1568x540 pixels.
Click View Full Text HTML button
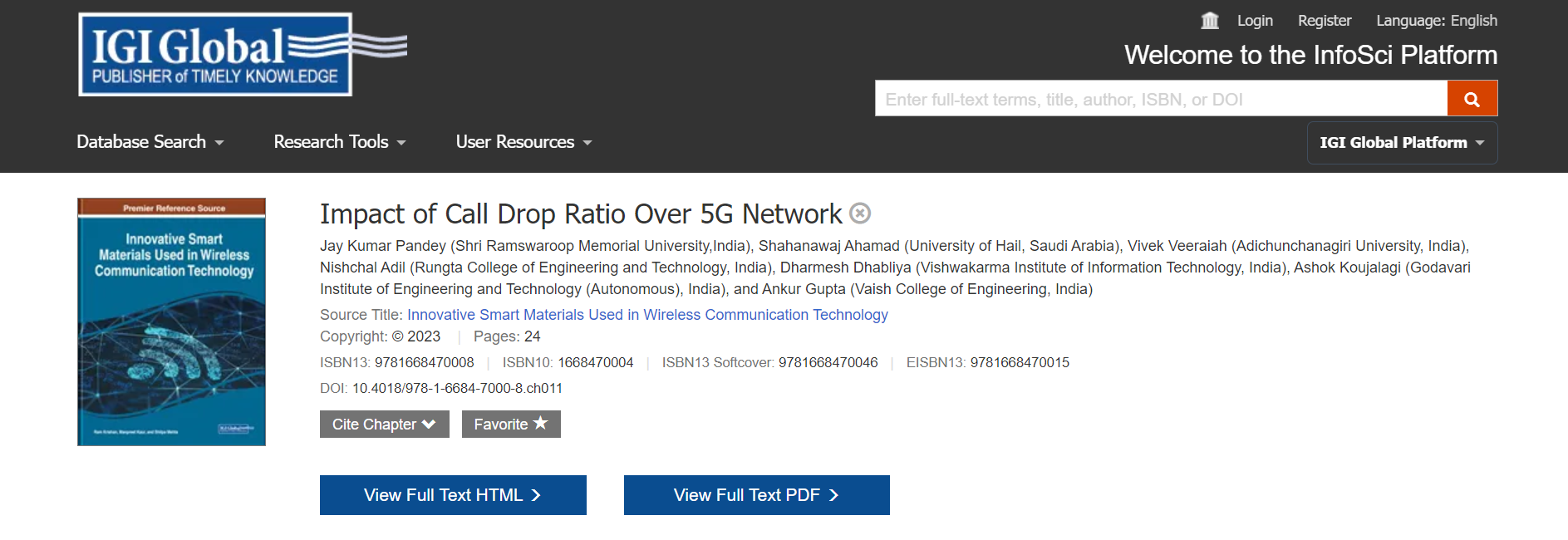pos(453,495)
